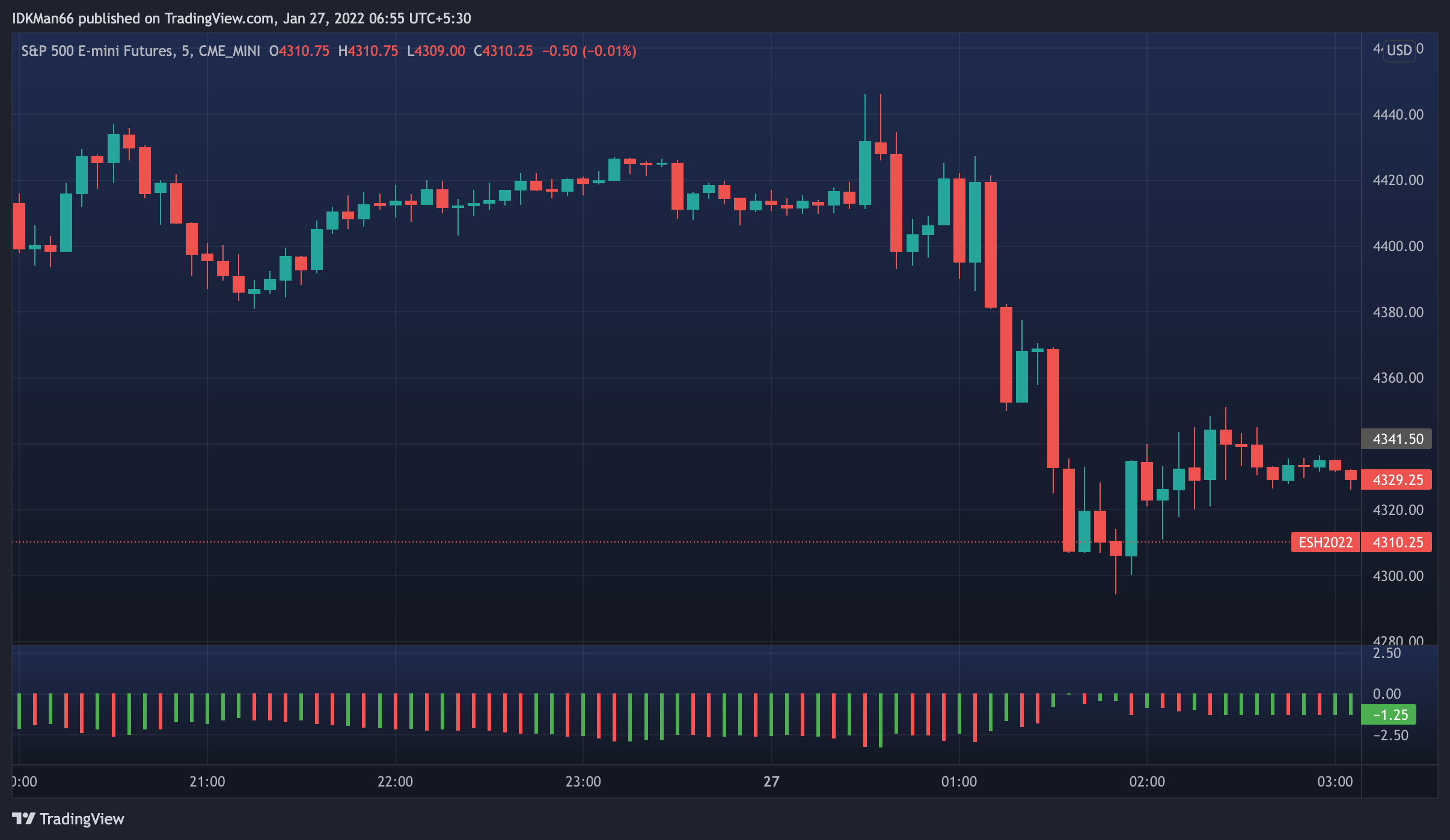The image size is (1450, 840).
Task: Click the 4320.00 price axis label
Action: 1398,510
